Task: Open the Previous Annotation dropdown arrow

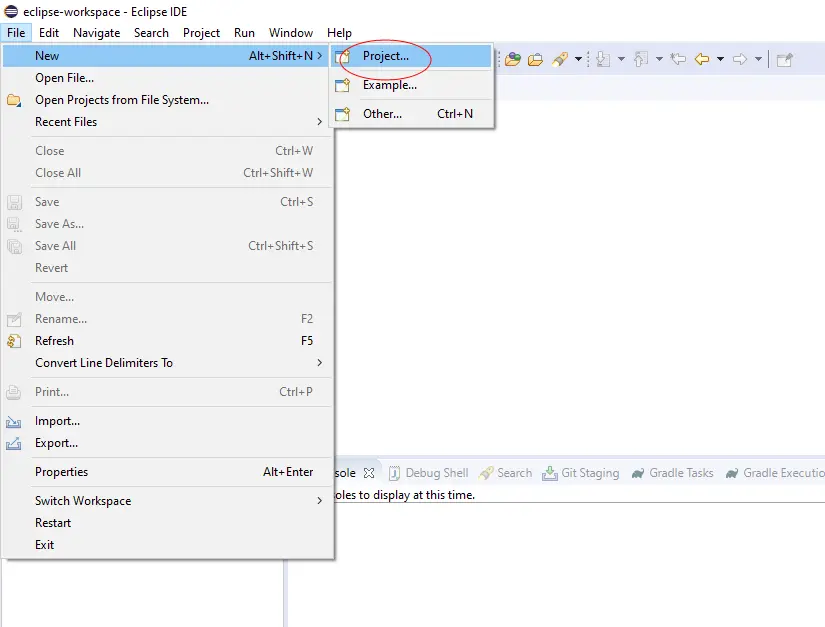Action: click(659, 59)
